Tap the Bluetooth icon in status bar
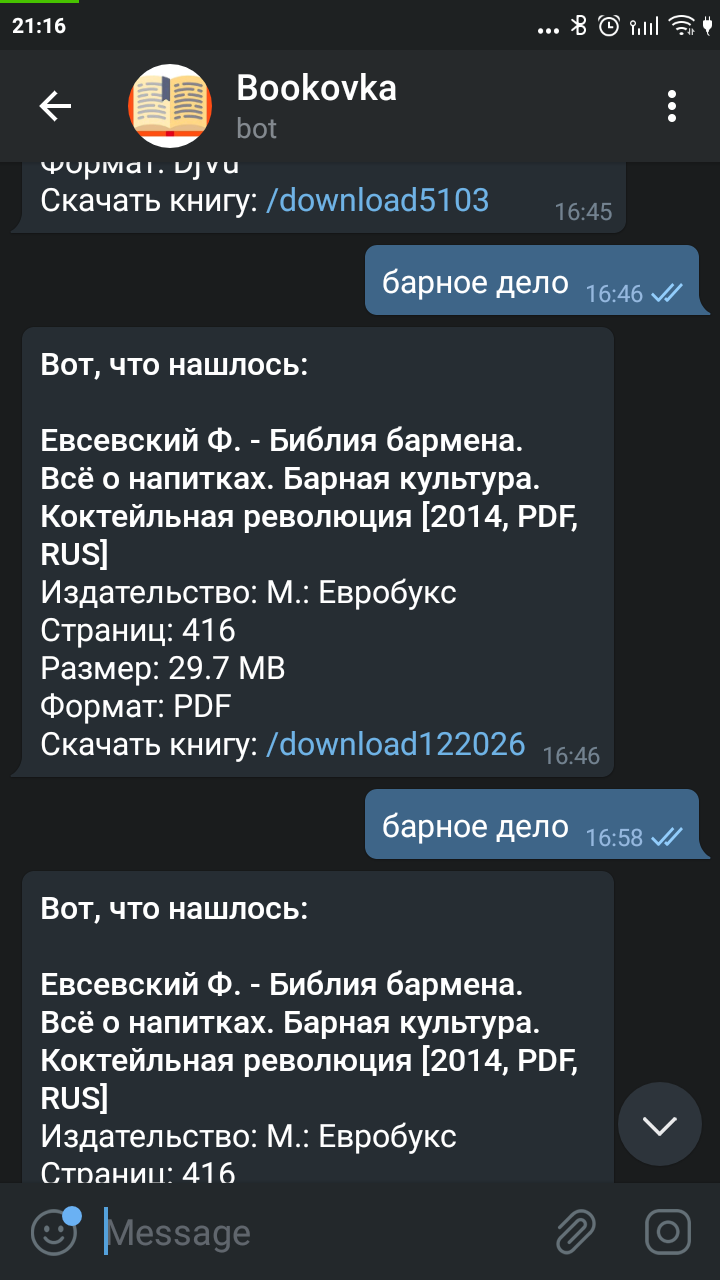The width and height of the screenshot is (720, 1280). 578,26
